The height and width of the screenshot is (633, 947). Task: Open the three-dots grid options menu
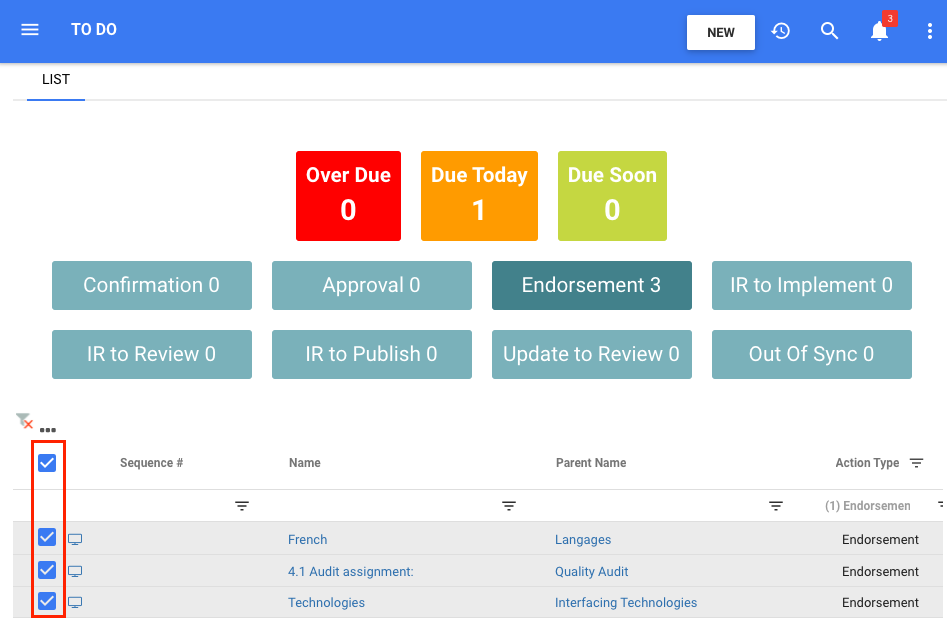[47, 430]
